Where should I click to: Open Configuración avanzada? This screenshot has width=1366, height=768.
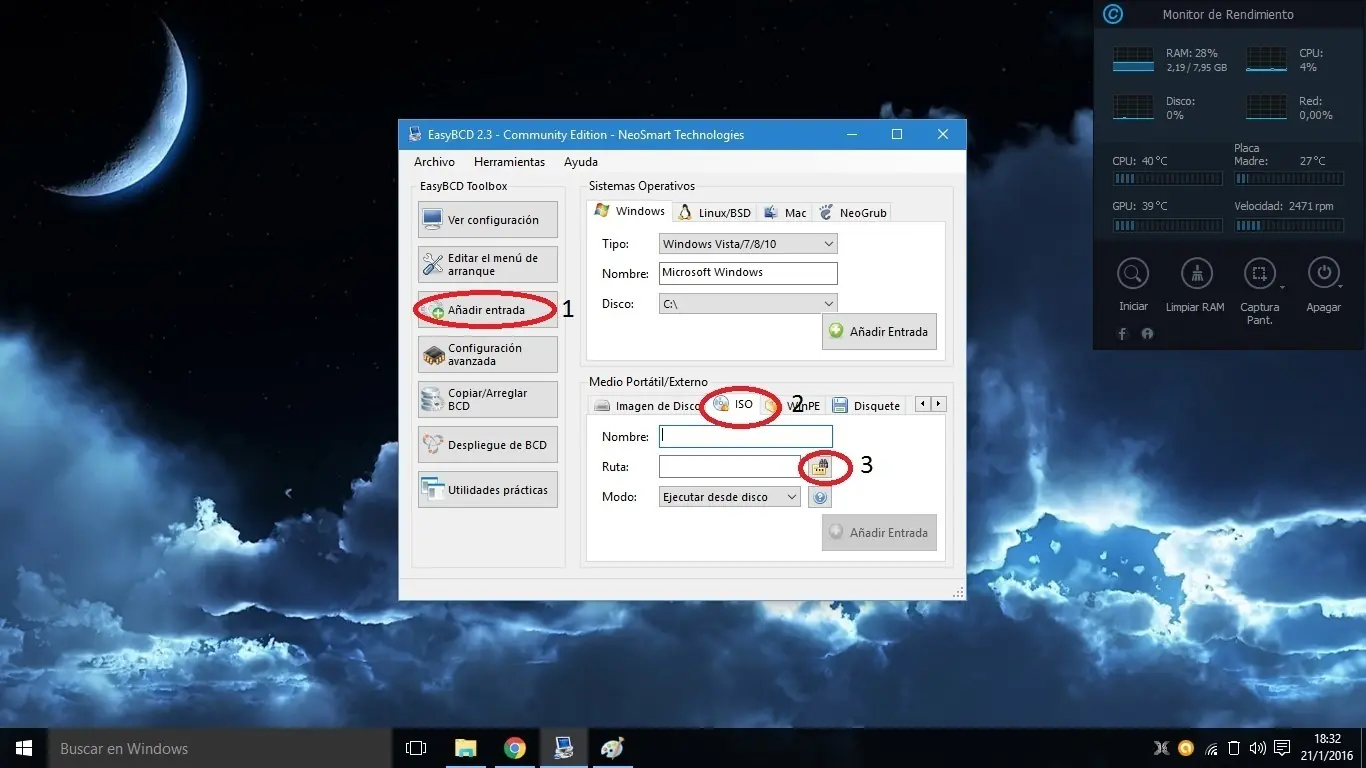488,355
